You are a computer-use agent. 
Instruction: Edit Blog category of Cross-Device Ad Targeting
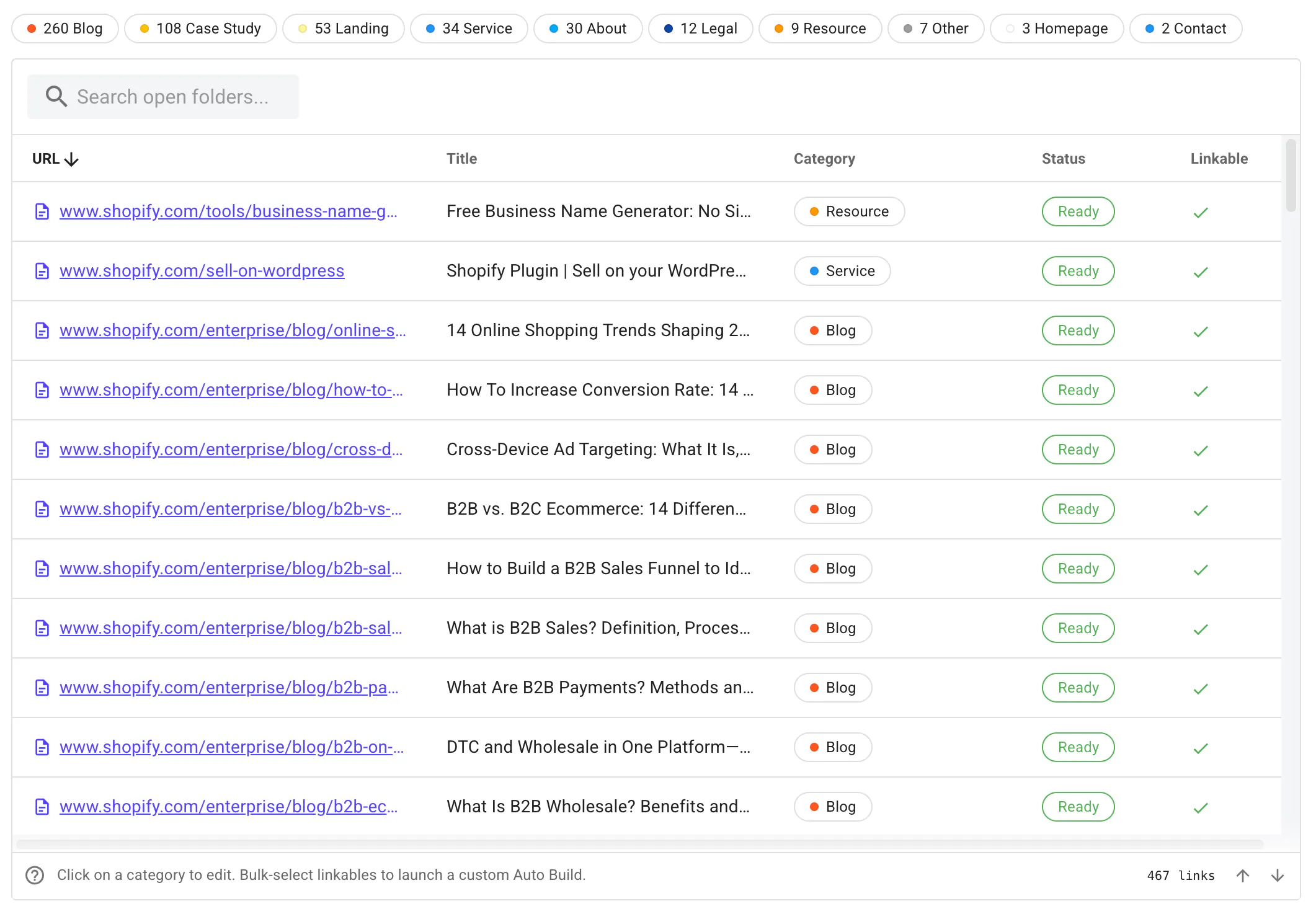(x=833, y=450)
